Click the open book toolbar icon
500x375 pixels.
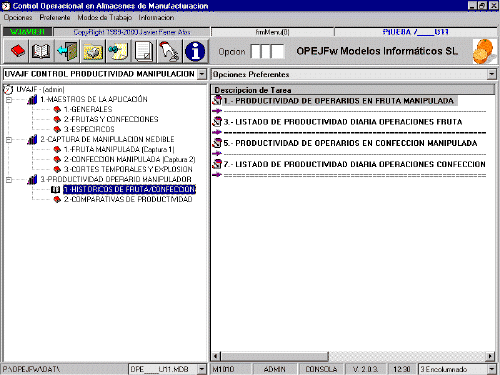pyautogui.click(x=41, y=51)
